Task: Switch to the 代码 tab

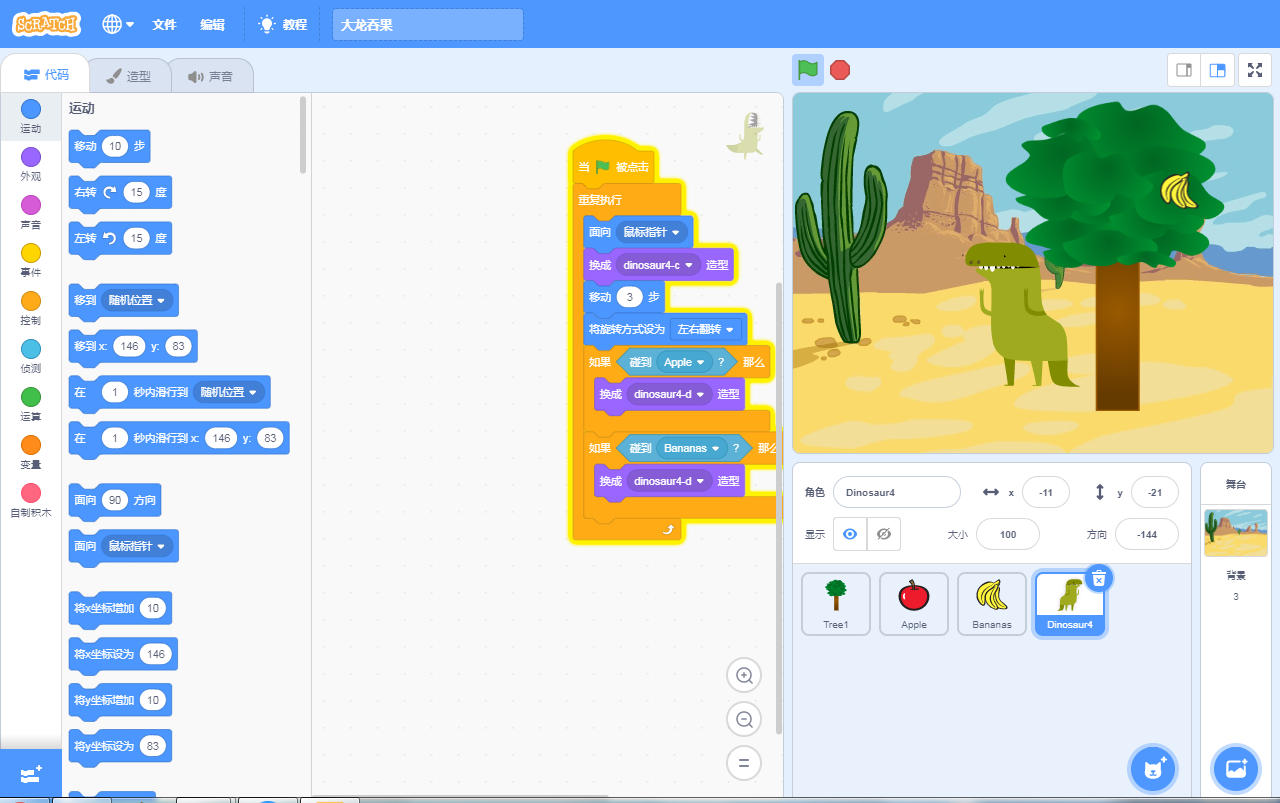Action: (45, 75)
